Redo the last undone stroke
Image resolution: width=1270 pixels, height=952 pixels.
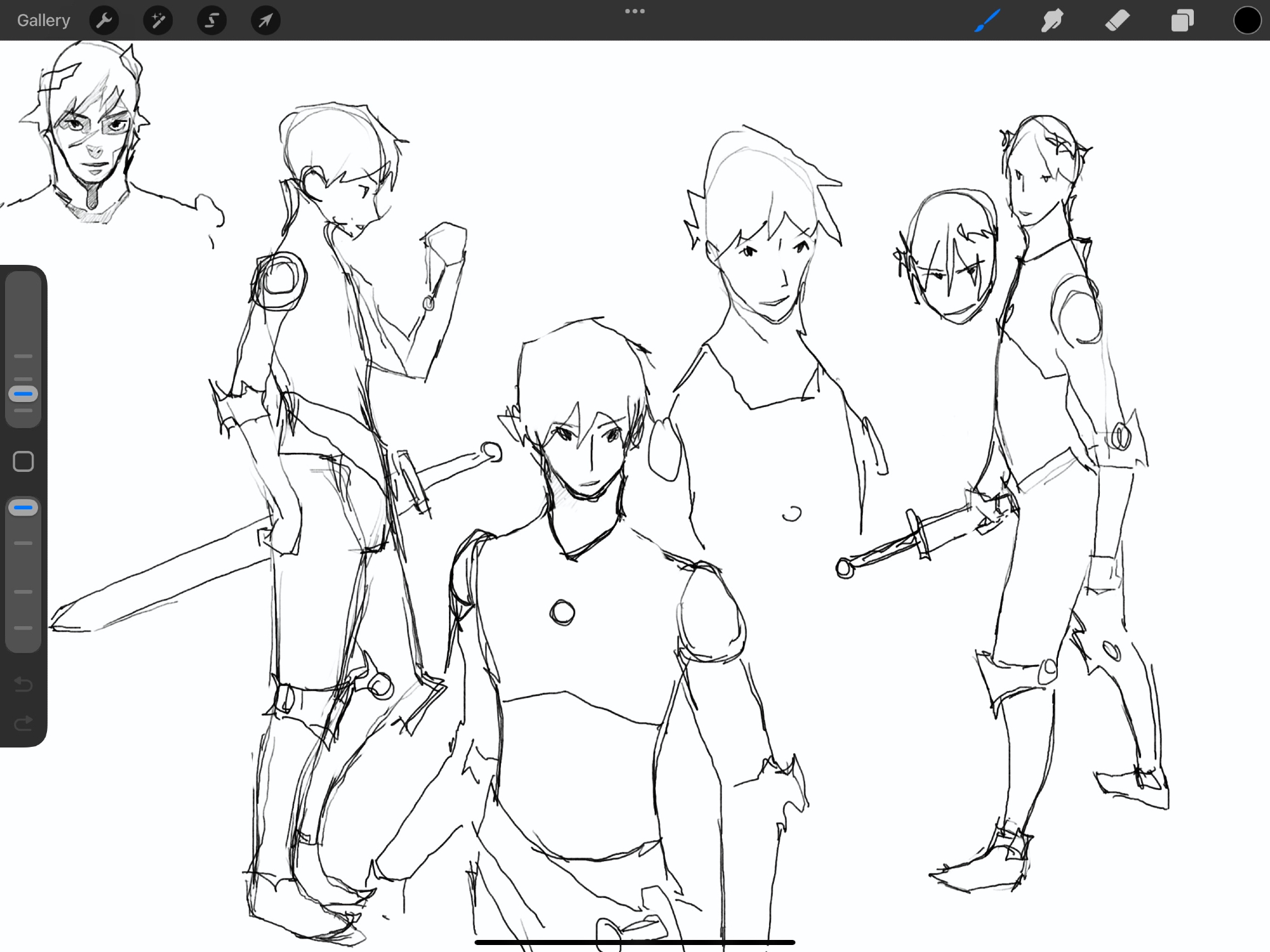23,723
